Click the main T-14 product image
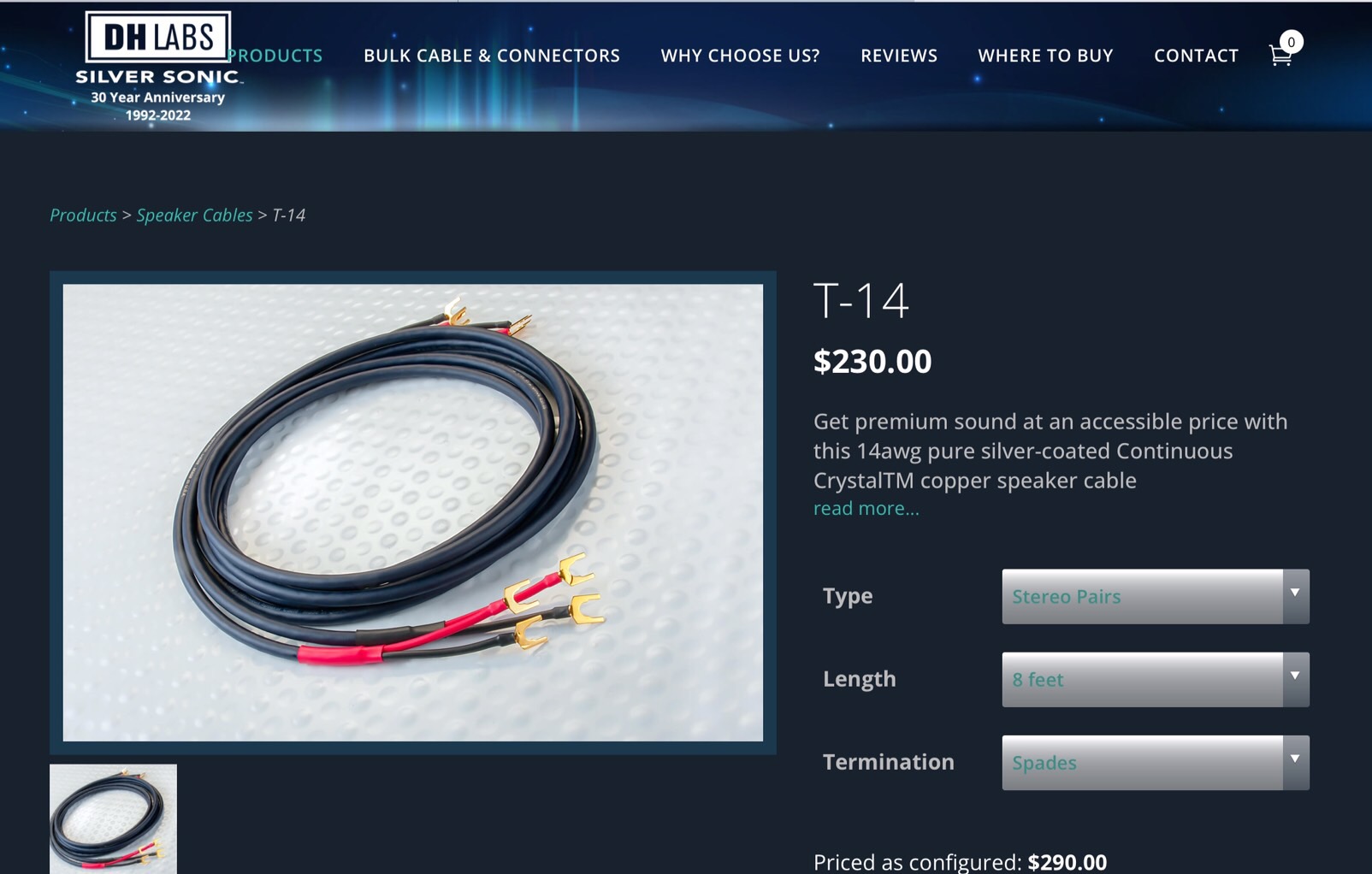The width and height of the screenshot is (1372, 874). (x=412, y=512)
